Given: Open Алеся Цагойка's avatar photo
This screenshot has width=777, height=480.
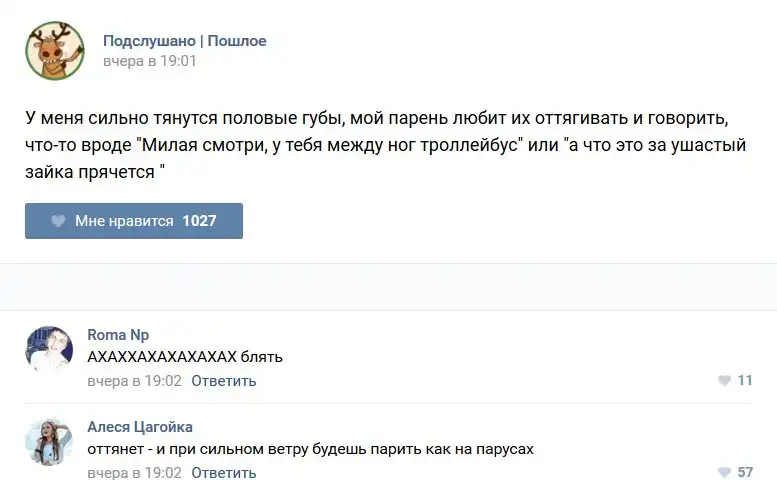Looking at the screenshot, I should (x=49, y=442).
